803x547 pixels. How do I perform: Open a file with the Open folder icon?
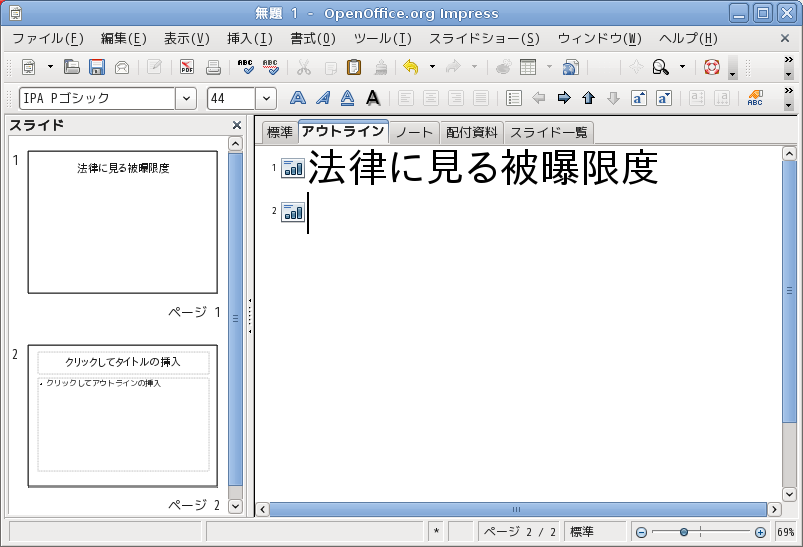(x=72, y=68)
